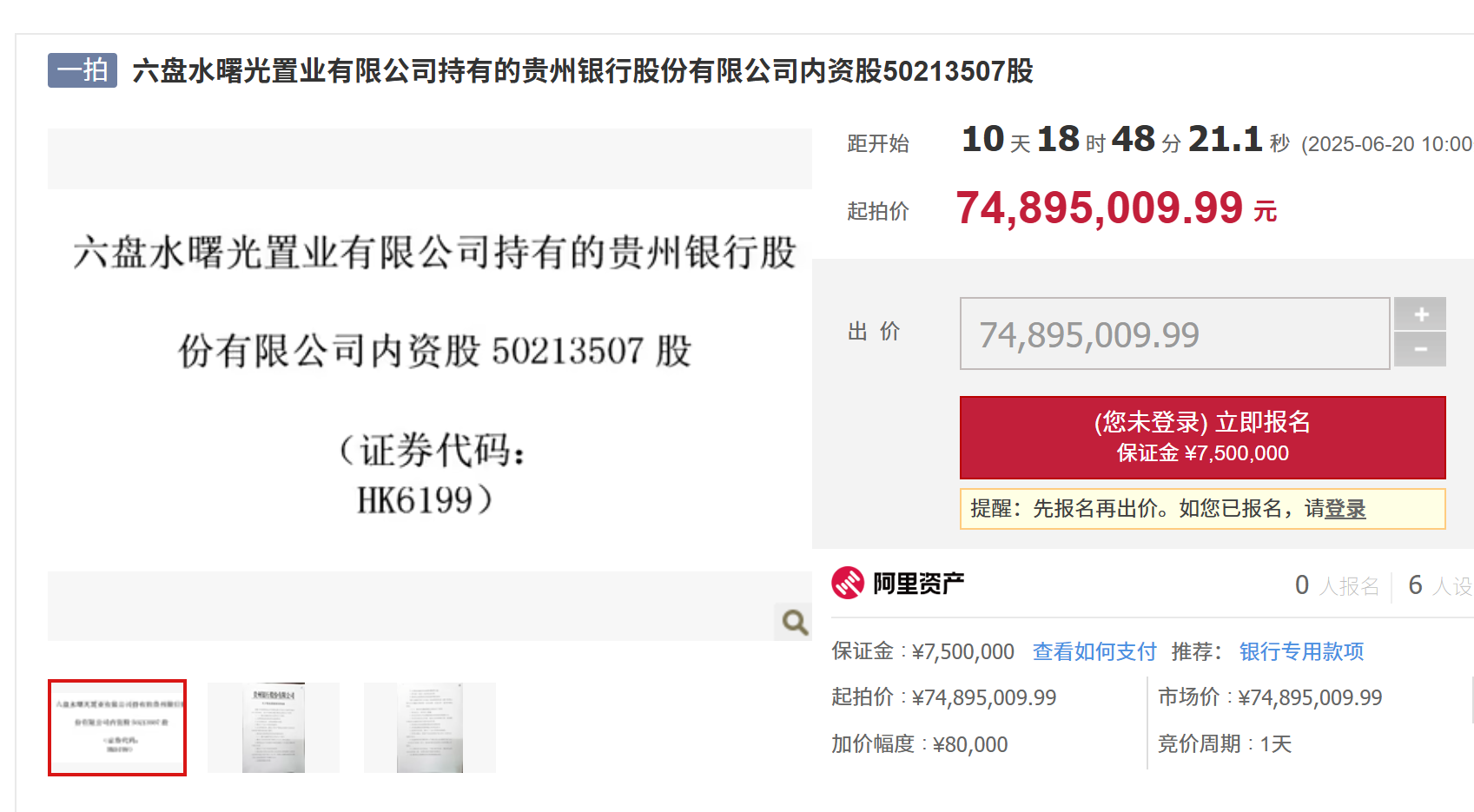Click the 保证金 ¥7,500,000 deposit label
The height and width of the screenshot is (812, 1474).
(x=922, y=650)
